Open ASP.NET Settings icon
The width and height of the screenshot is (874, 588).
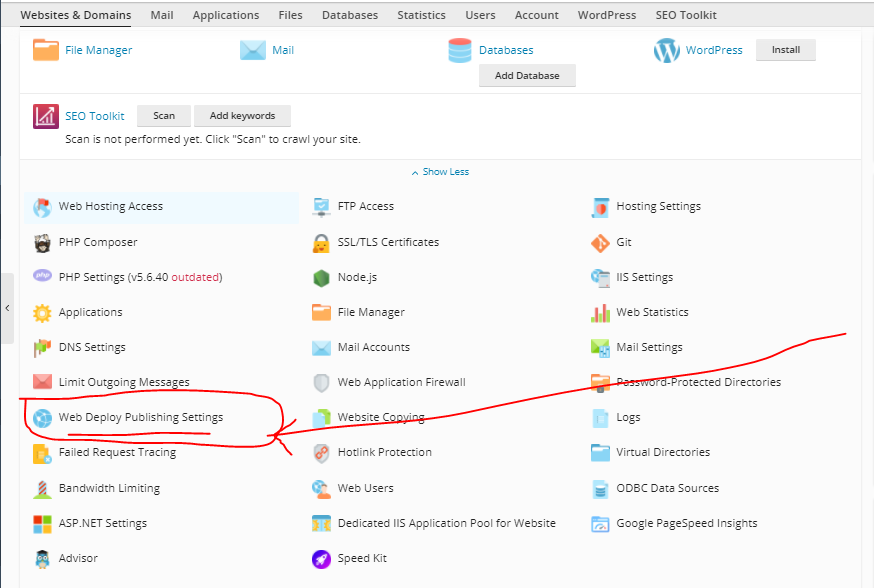point(42,524)
